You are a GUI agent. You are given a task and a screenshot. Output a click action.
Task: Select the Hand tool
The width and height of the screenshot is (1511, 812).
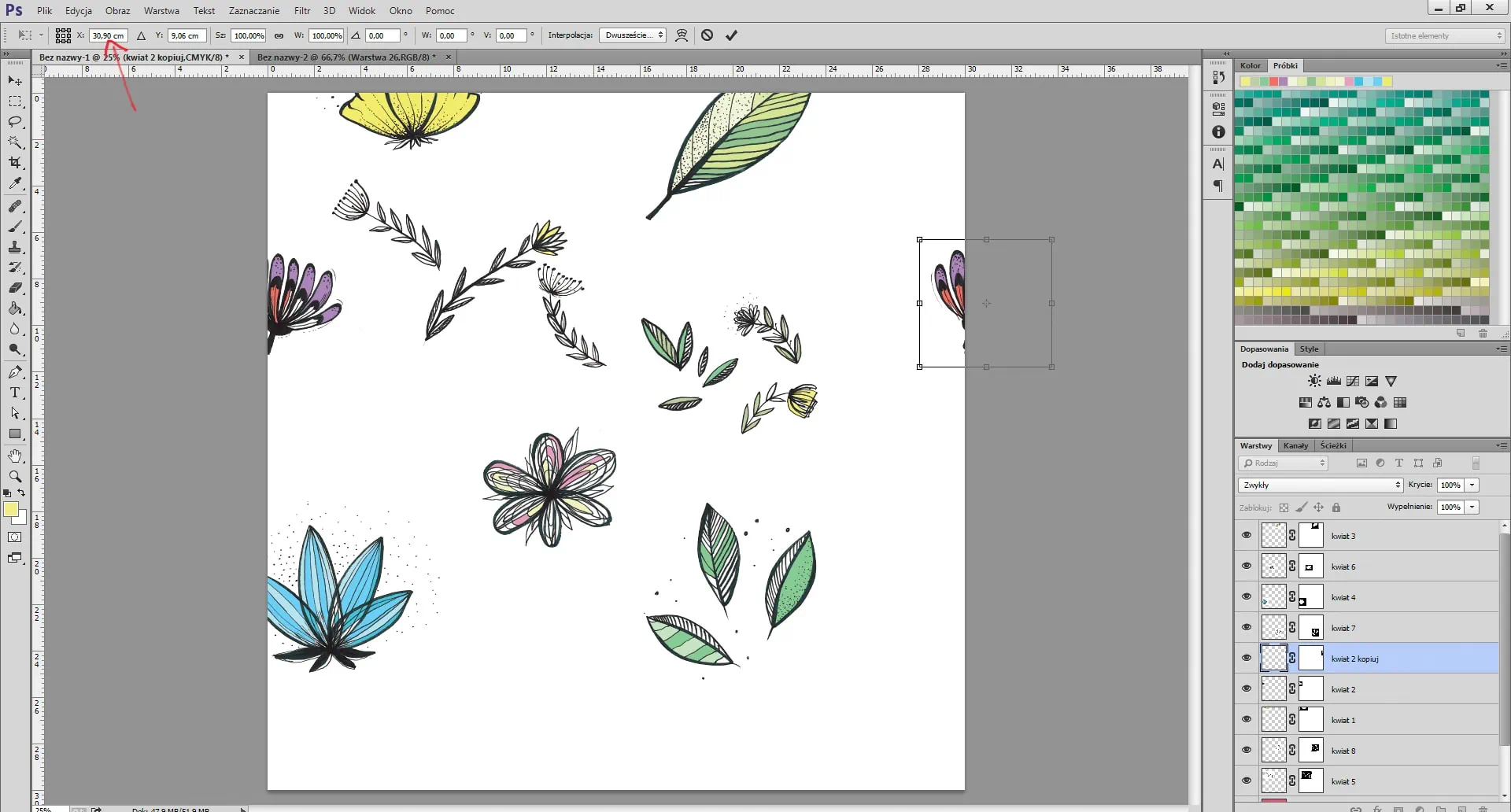[x=15, y=456]
